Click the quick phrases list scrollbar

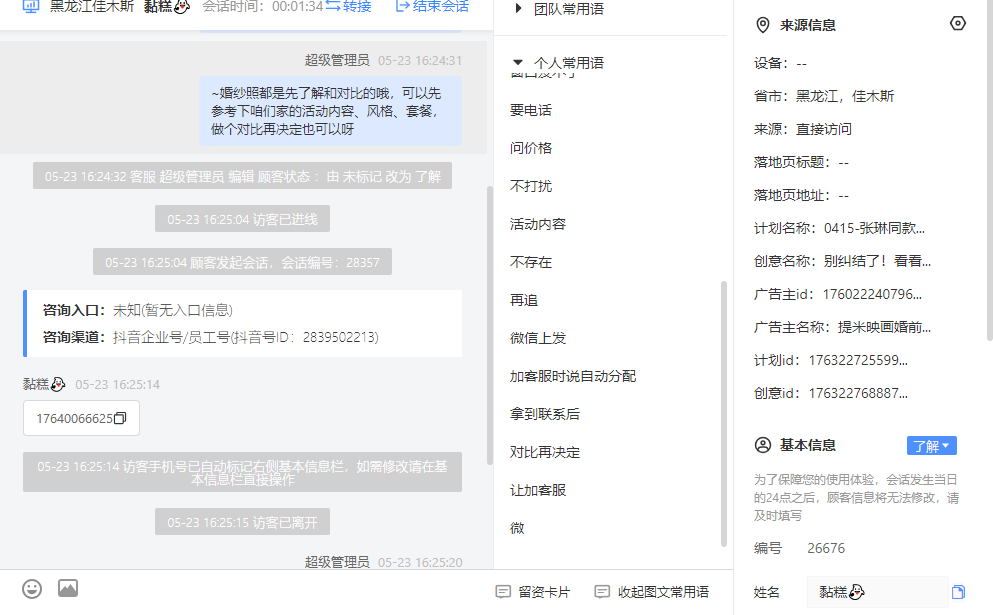point(724,414)
